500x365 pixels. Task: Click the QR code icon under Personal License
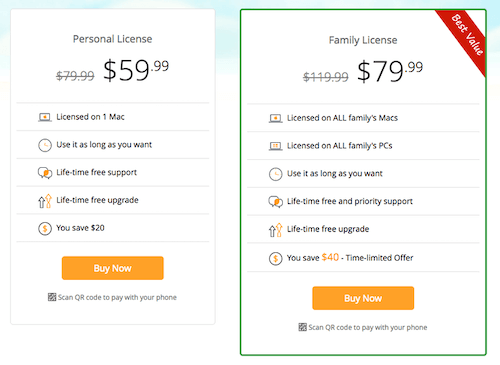pos(52,297)
